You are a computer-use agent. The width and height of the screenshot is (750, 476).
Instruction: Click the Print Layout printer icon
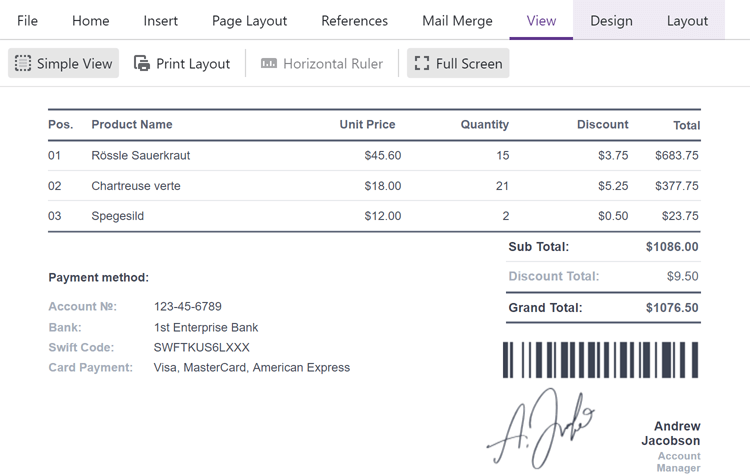coord(142,63)
